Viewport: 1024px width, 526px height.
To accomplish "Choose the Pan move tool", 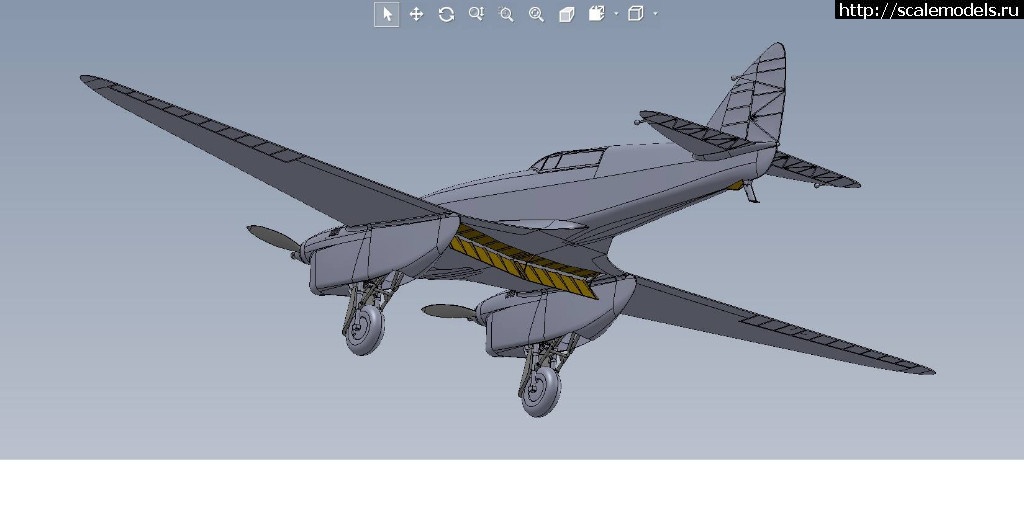I will (x=416, y=14).
